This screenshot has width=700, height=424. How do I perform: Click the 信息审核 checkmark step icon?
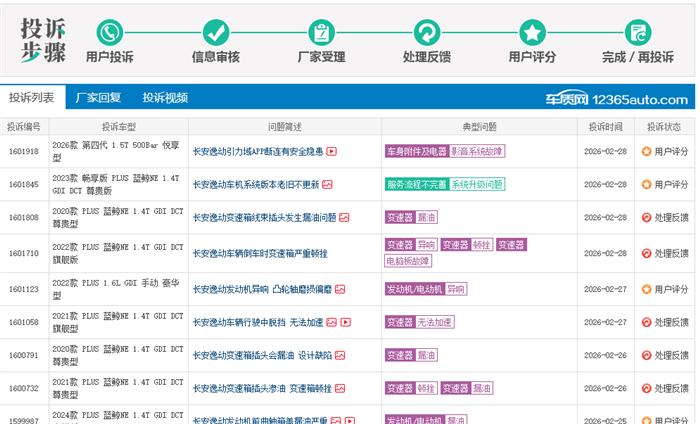click(215, 32)
